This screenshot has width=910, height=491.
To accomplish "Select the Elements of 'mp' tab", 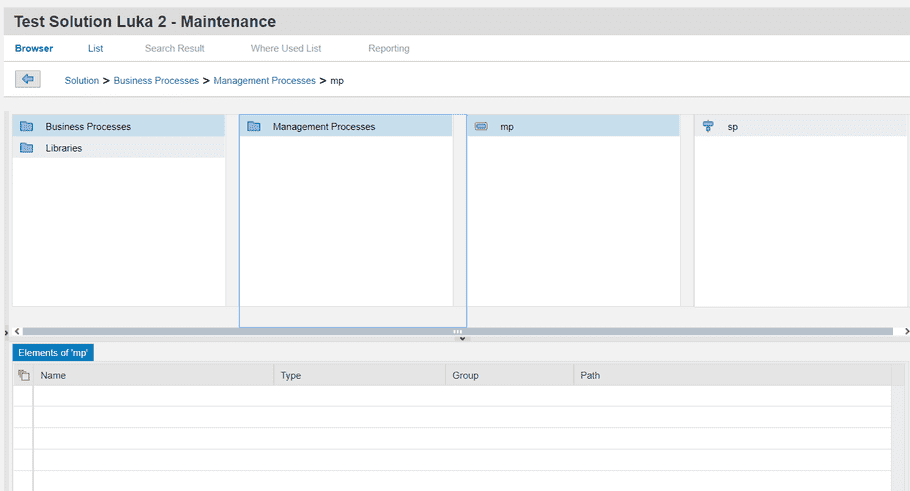I will tap(53, 353).
